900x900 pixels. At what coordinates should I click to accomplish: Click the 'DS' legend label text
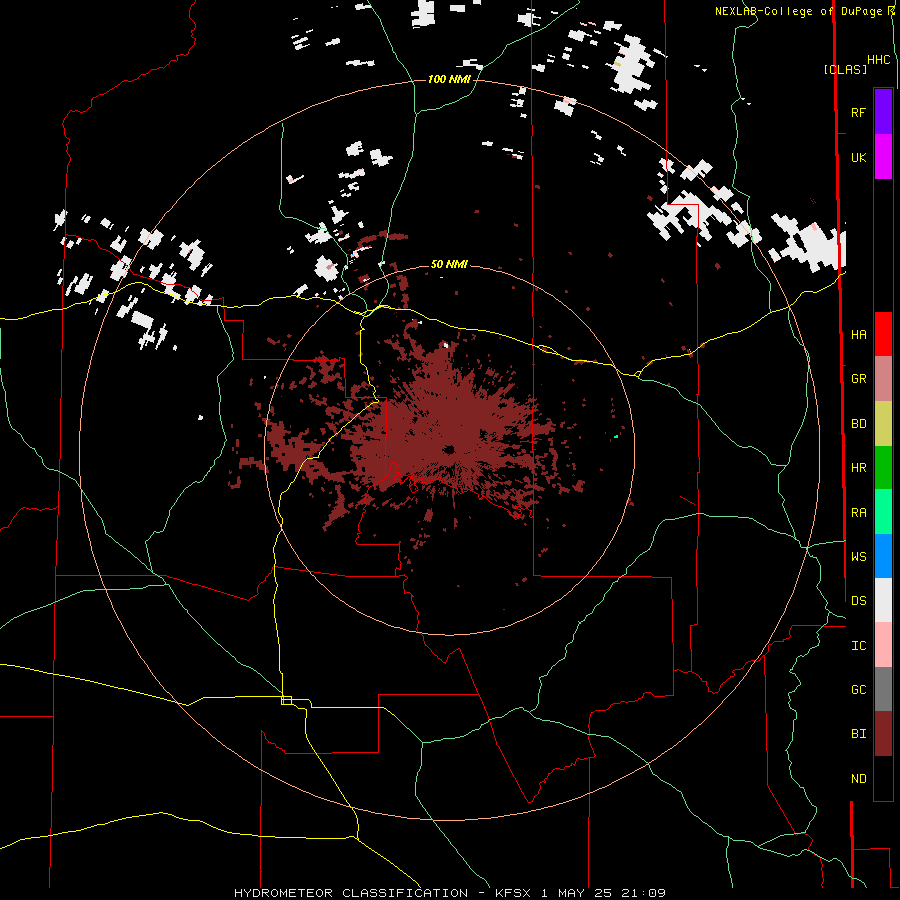coord(858,600)
